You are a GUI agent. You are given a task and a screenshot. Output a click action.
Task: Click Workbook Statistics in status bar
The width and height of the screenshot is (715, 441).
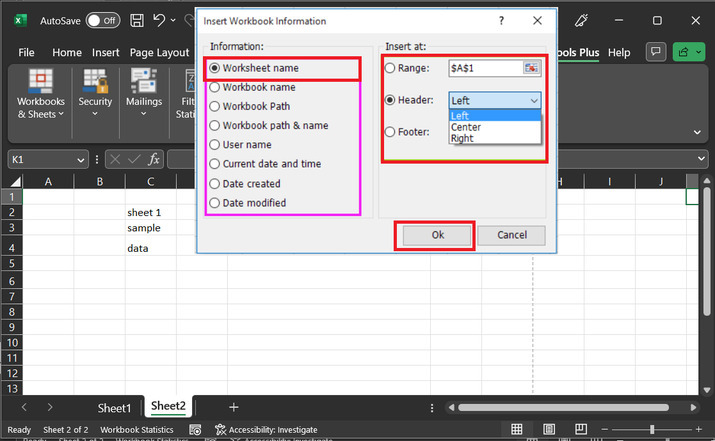pos(137,430)
